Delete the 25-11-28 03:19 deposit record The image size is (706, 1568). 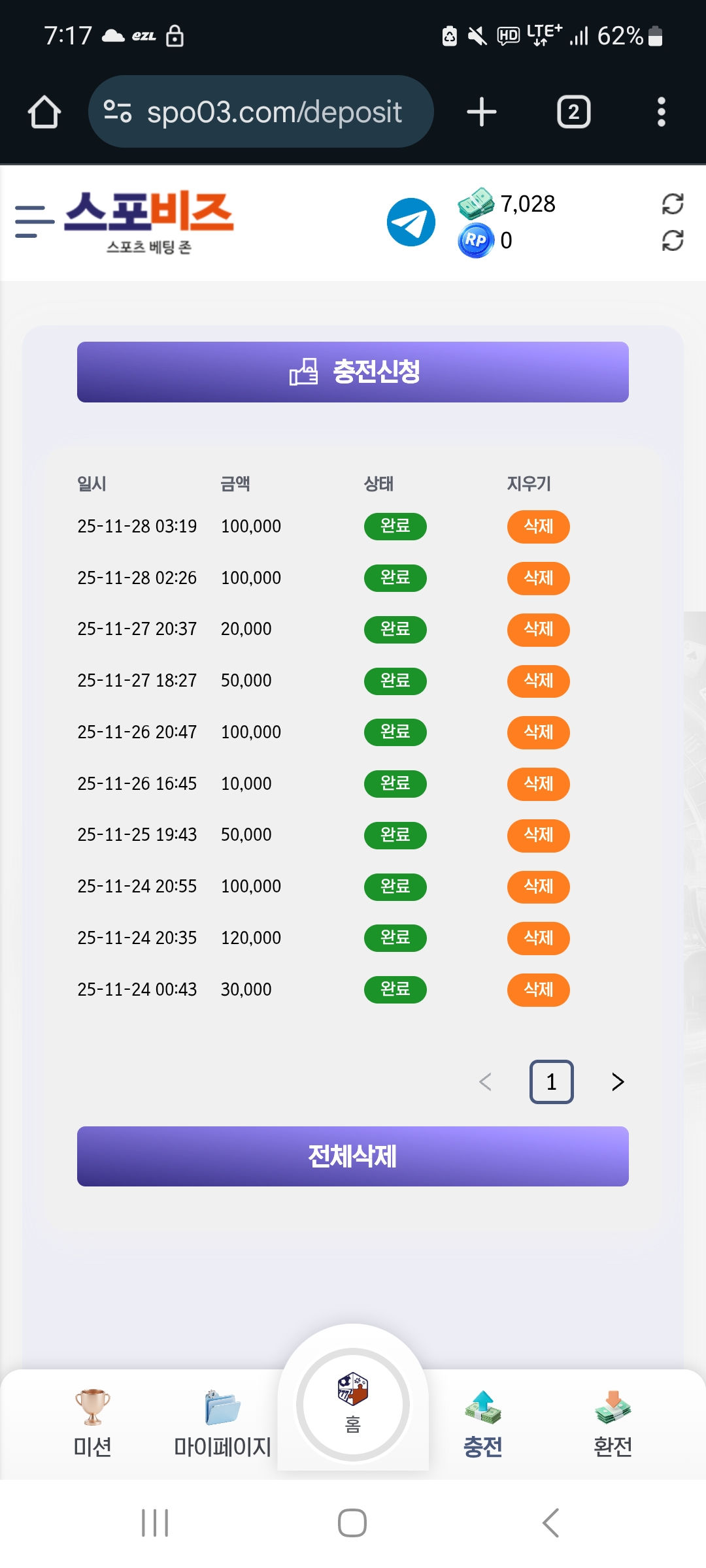click(x=538, y=527)
